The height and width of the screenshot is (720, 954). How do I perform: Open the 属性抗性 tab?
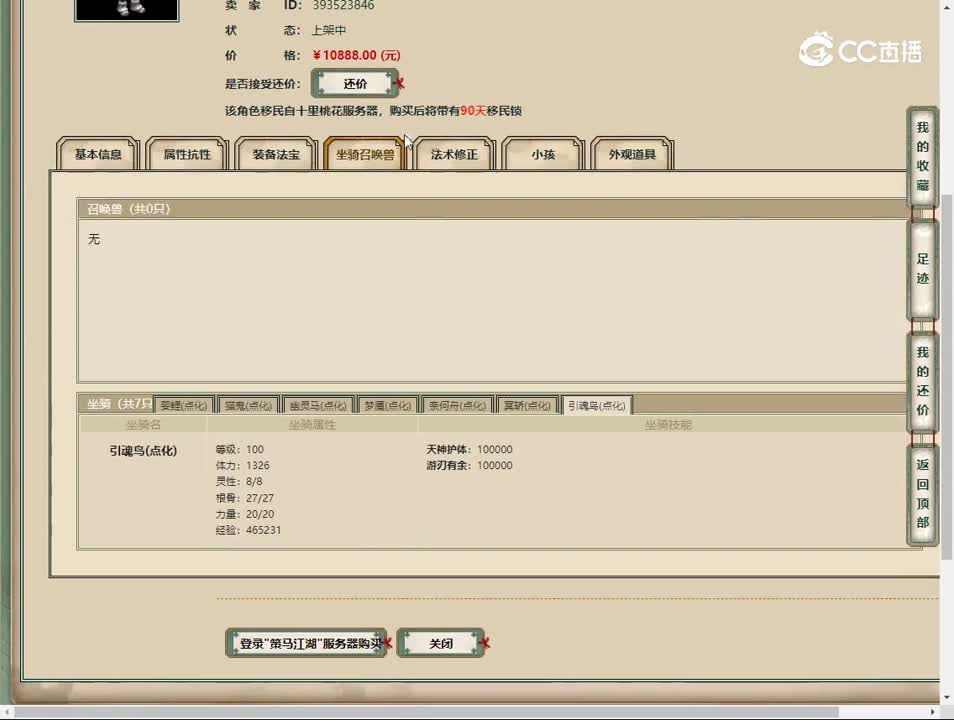pyautogui.click(x=185, y=154)
